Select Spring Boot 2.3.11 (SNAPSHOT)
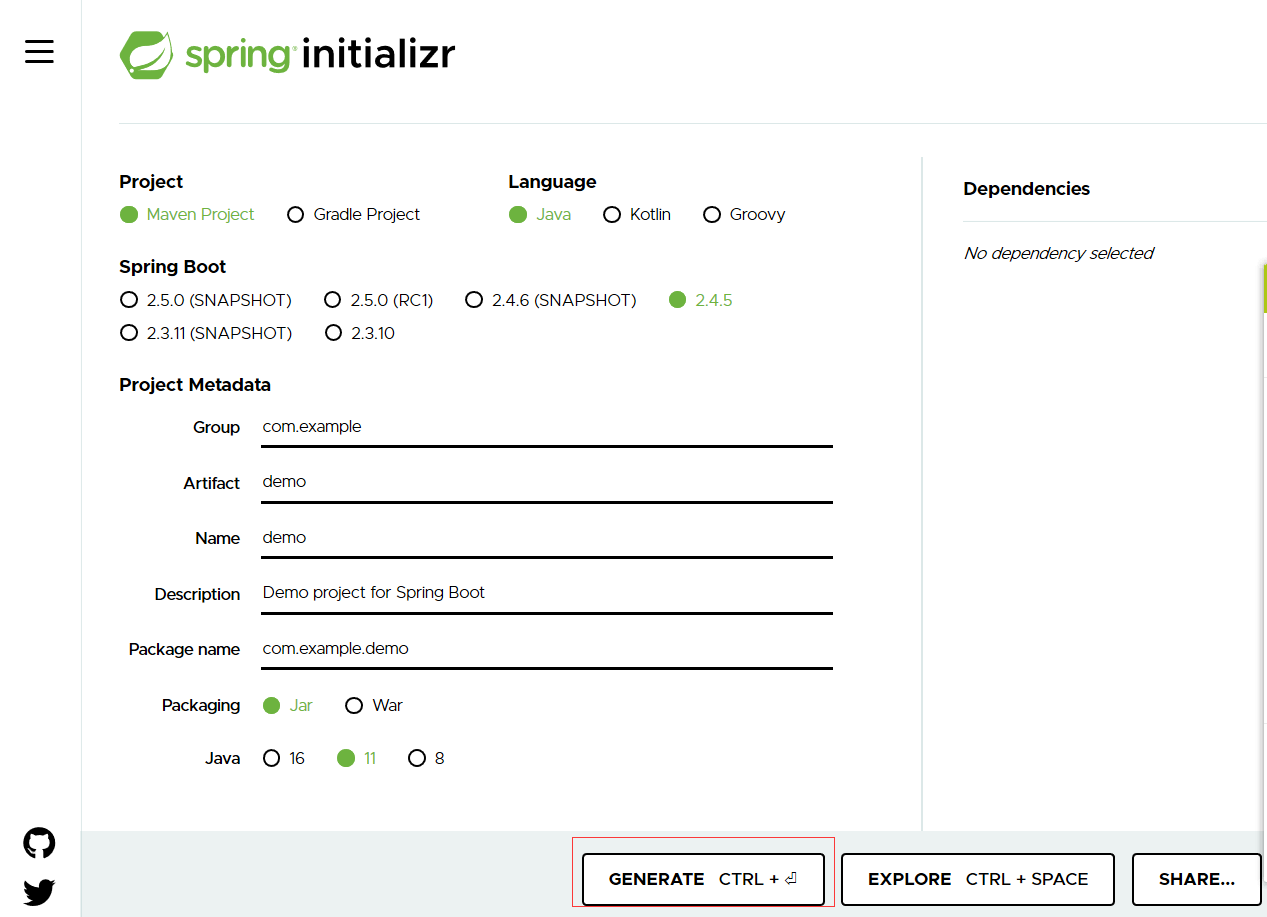1267x917 pixels. pos(128,333)
